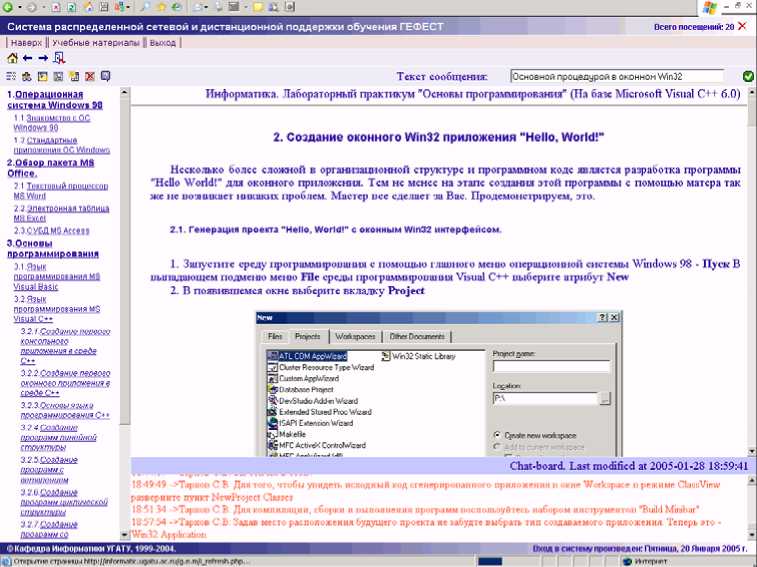Select Database Project in project list
The height and width of the screenshot is (567, 757).
301,389
